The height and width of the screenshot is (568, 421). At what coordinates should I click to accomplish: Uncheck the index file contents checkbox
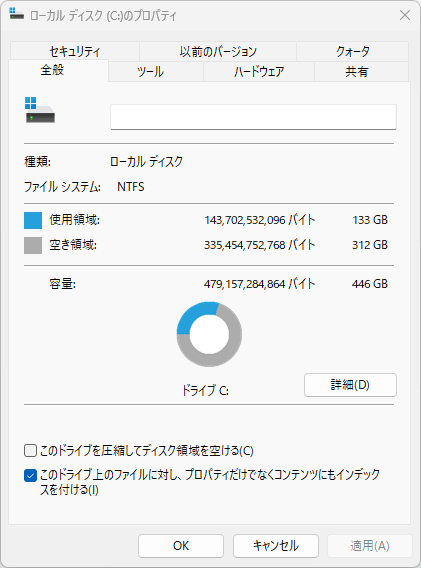pyautogui.click(x=30, y=475)
